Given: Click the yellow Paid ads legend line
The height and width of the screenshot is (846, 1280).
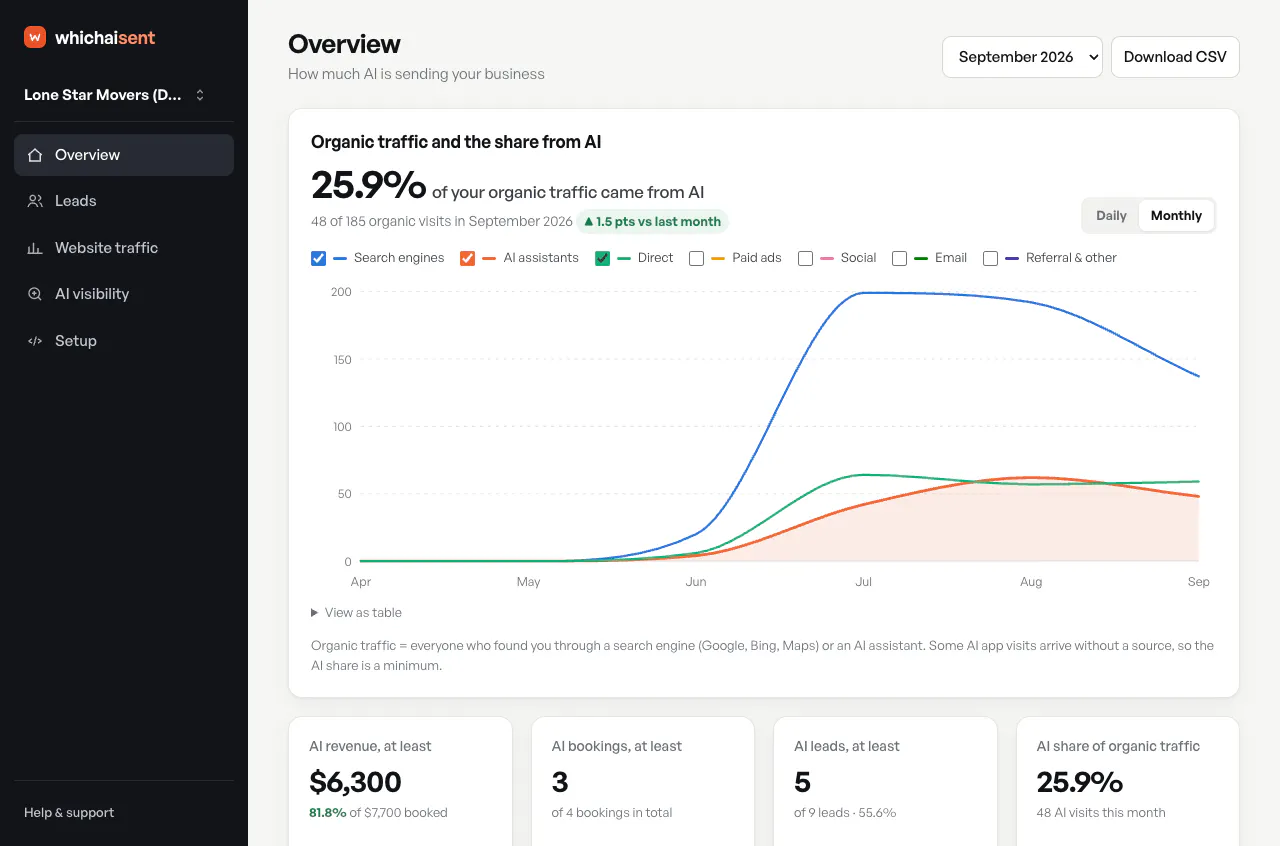Looking at the screenshot, I should point(718,258).
